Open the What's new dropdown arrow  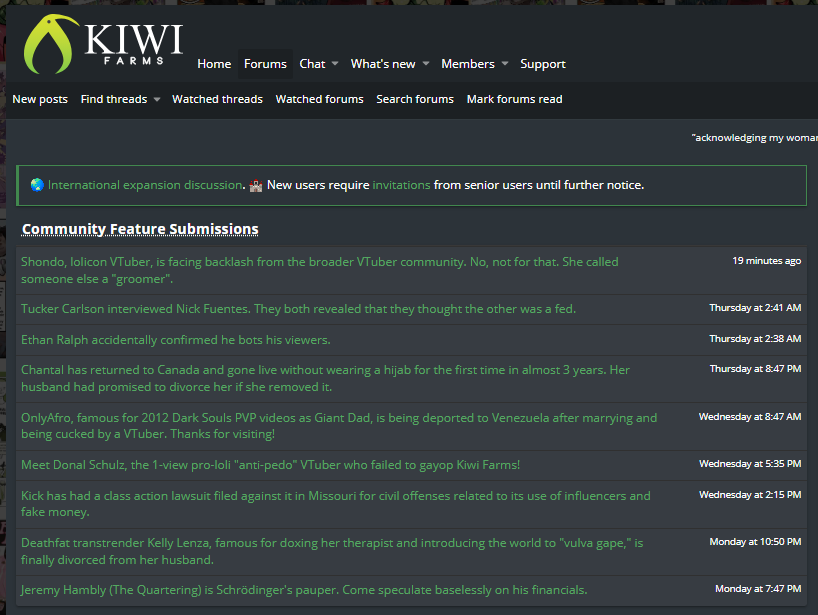pos(426,64)
